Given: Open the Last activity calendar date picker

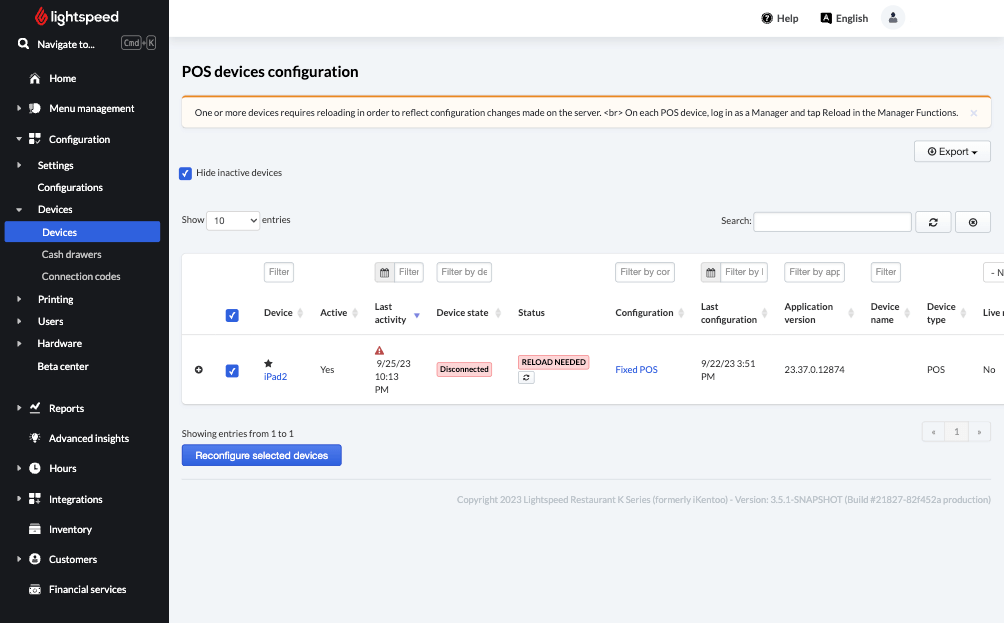Looking at the screenshot, I should [x=384, y=272].
